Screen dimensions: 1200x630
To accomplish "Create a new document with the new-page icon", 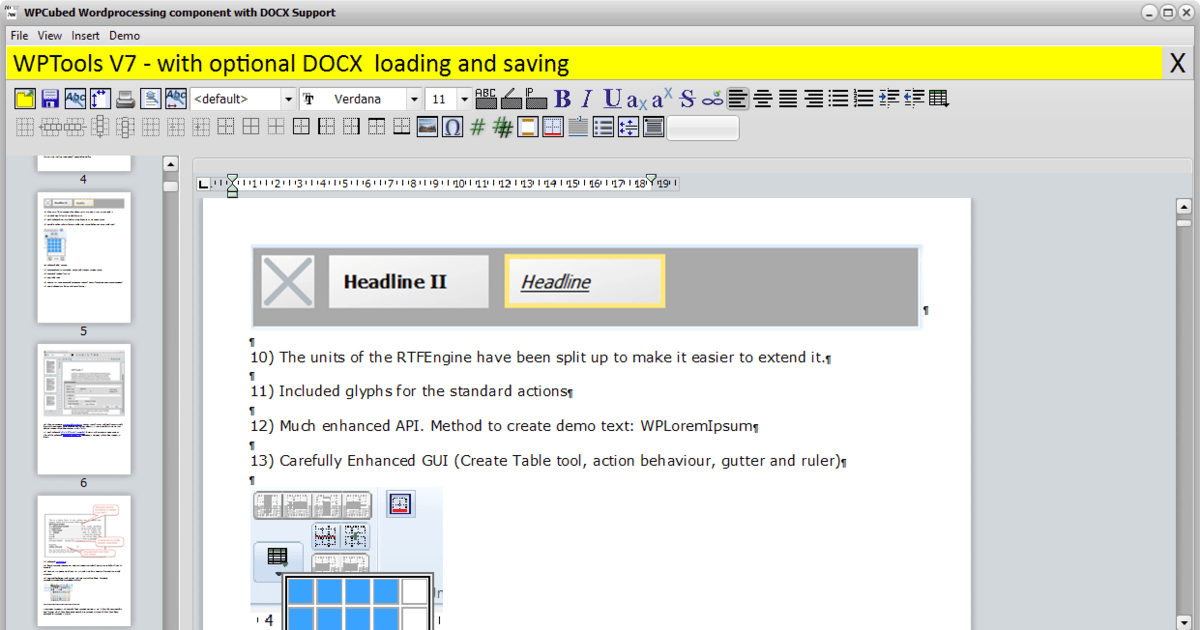I will [x=23, y=98].
